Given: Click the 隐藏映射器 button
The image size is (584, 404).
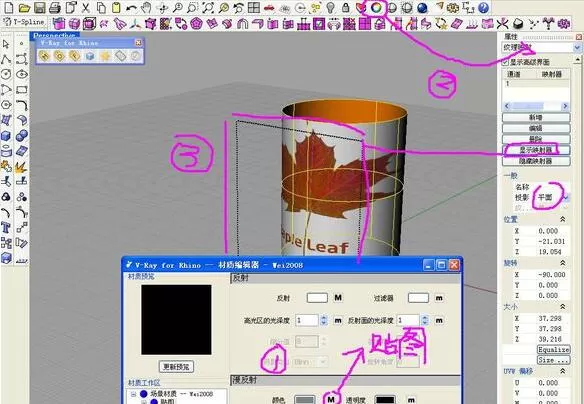Looking at the screenshot, I should click(536, 161).
